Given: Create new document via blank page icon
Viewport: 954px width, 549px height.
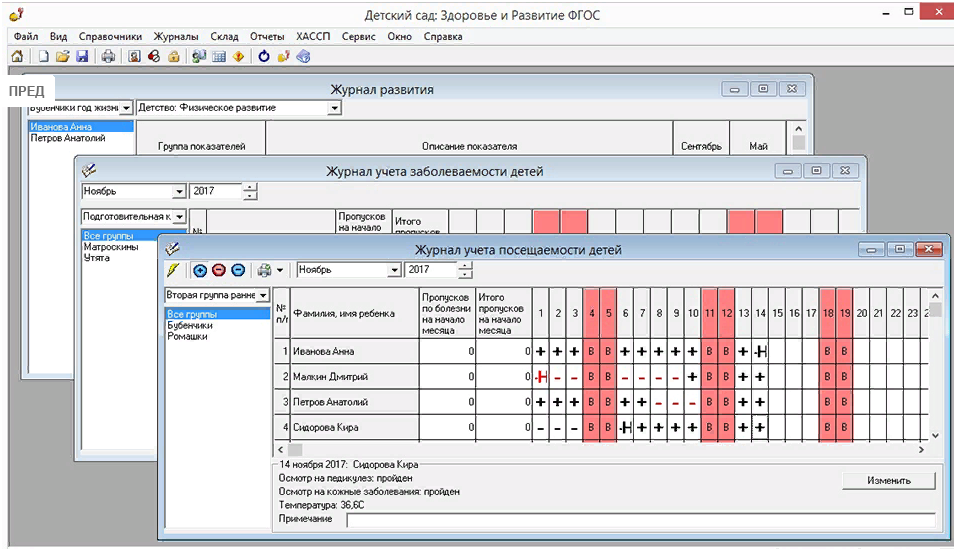Looking at the screenshot, I should point(43,56).
